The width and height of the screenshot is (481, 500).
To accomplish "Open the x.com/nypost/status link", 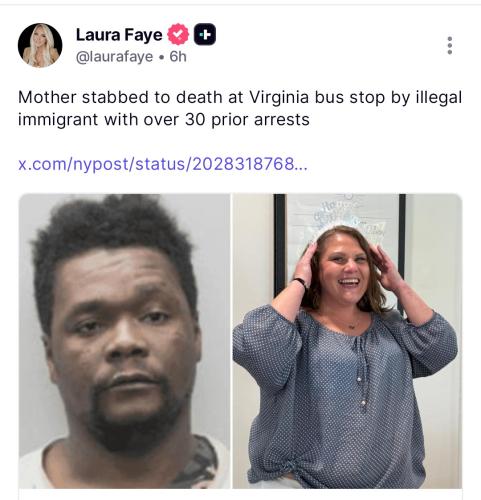I will (x=163, y=164).
